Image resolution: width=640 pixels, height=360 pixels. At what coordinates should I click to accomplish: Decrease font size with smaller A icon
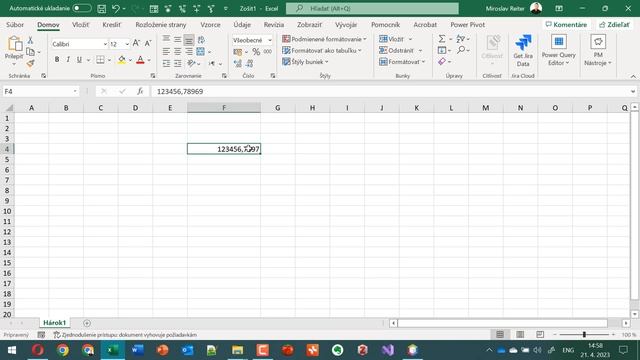148,43
